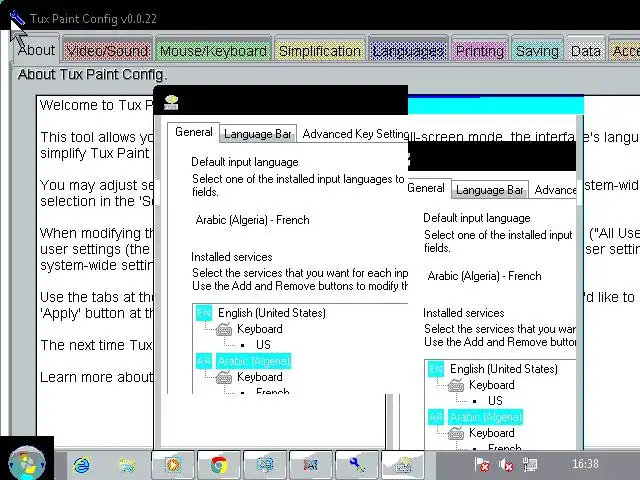This screenshot has width=640, height=480.
Task: Click 'About Tux Paint Config.' heading
Action: [x=92, y=75]
